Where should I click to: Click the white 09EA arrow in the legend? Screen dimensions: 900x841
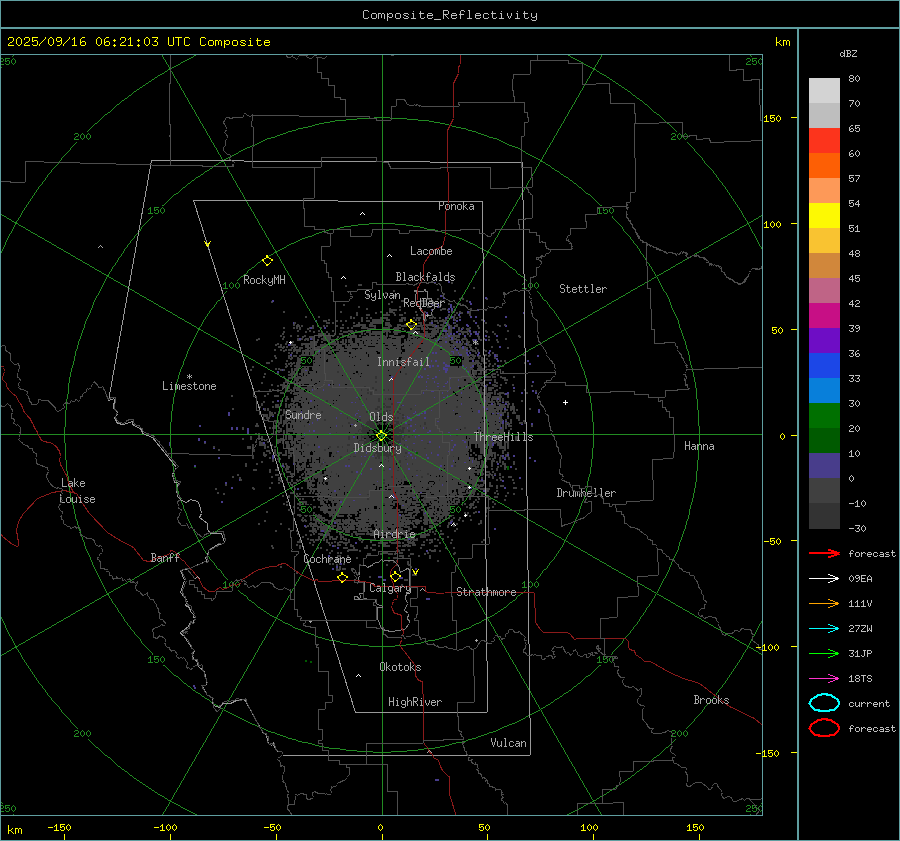(x=824, y=578)
